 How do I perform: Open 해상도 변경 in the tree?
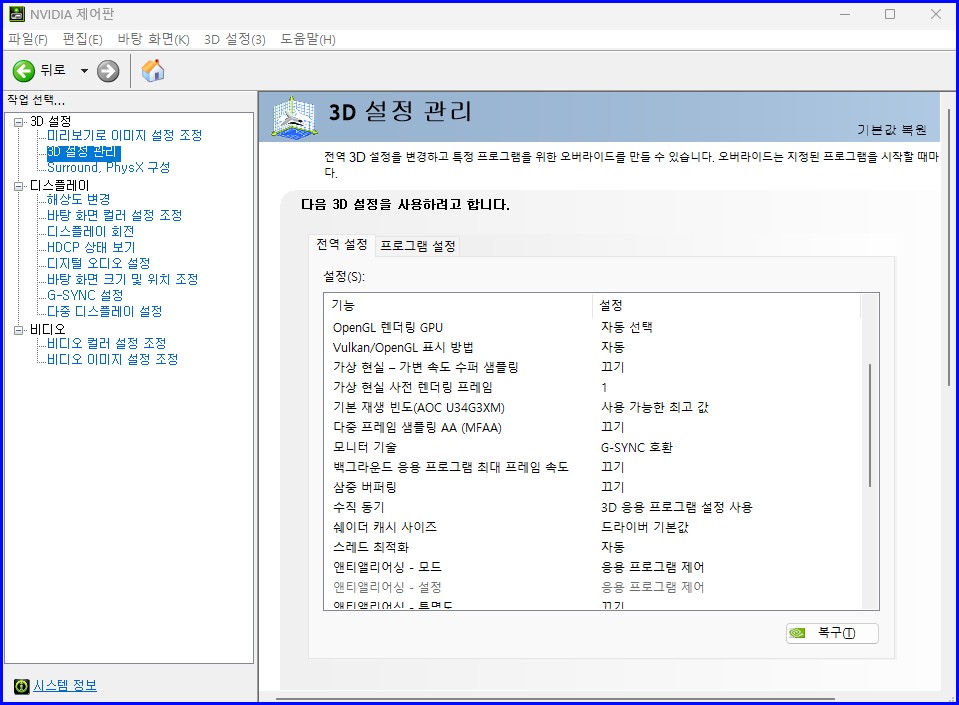[x=79, y=199]
